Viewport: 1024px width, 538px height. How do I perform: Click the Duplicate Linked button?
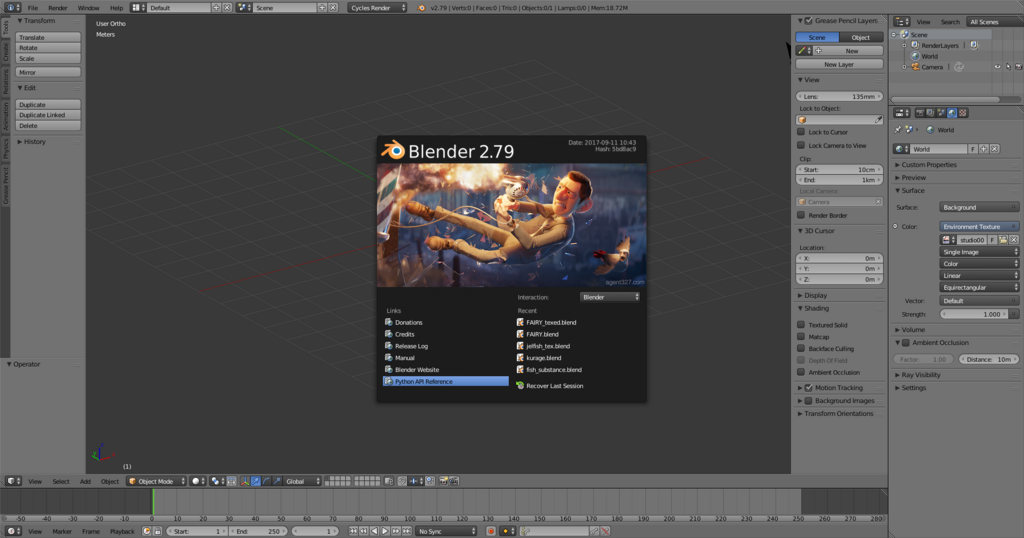48,115
